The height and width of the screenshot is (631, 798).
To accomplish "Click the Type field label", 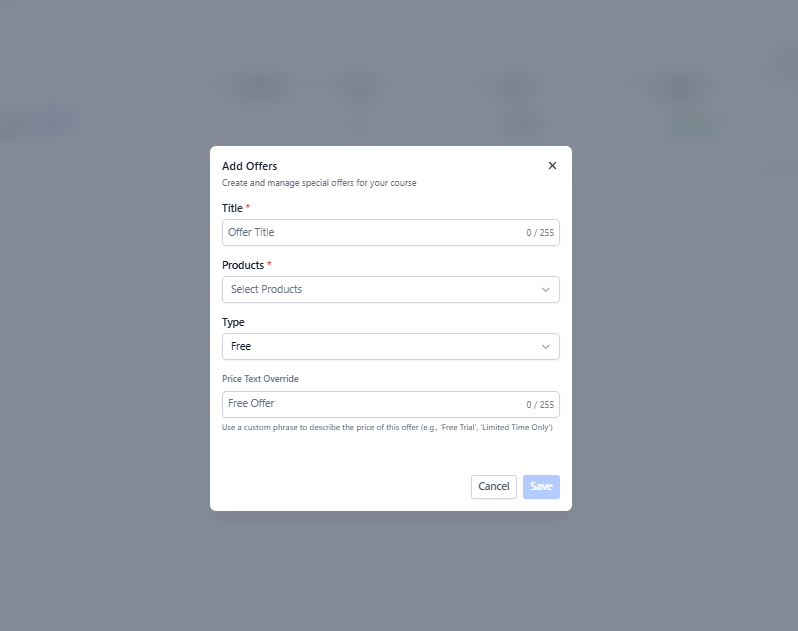I will (233, 322).
